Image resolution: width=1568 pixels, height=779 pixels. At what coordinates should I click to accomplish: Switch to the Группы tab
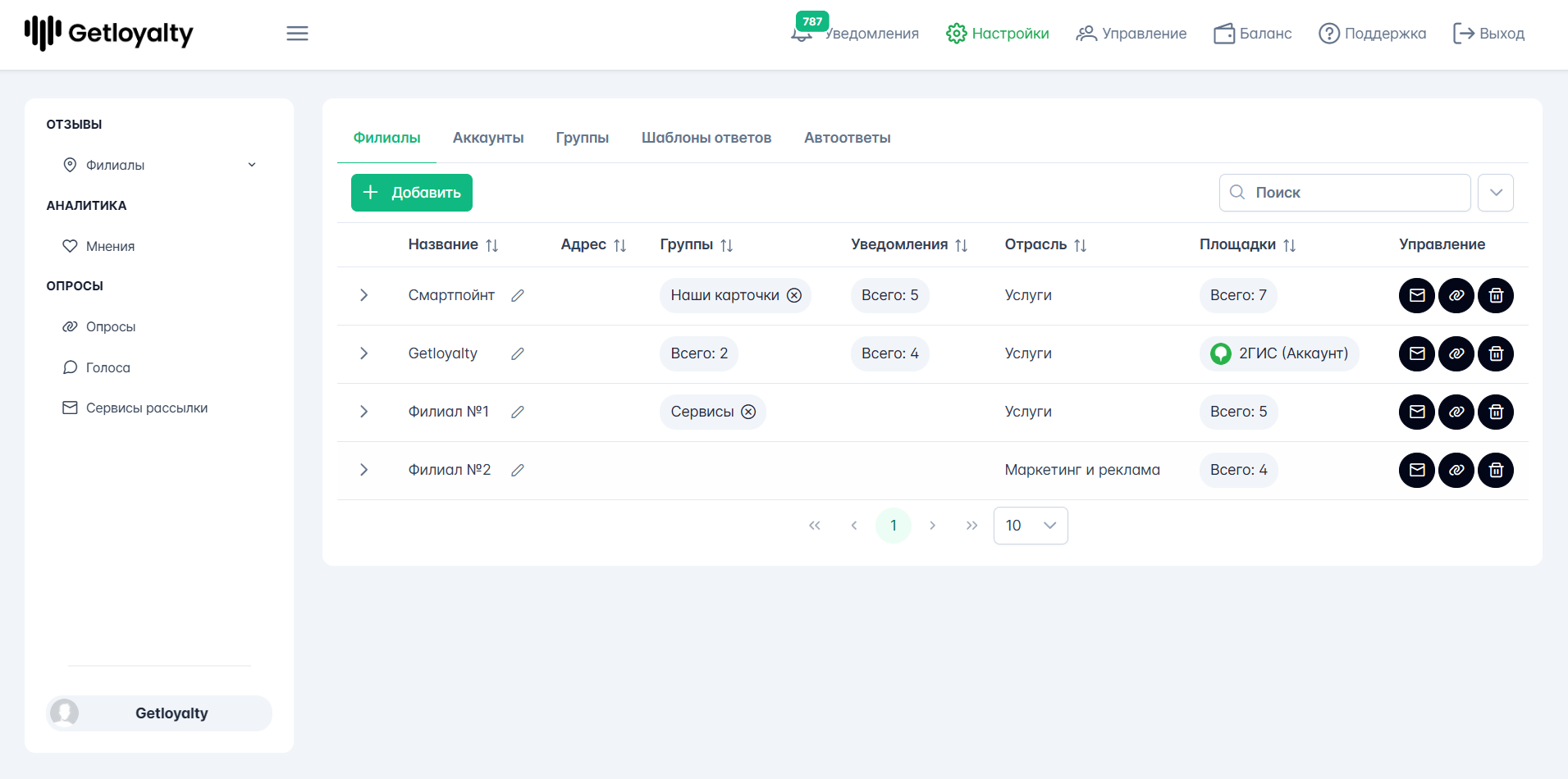point(583,138)
